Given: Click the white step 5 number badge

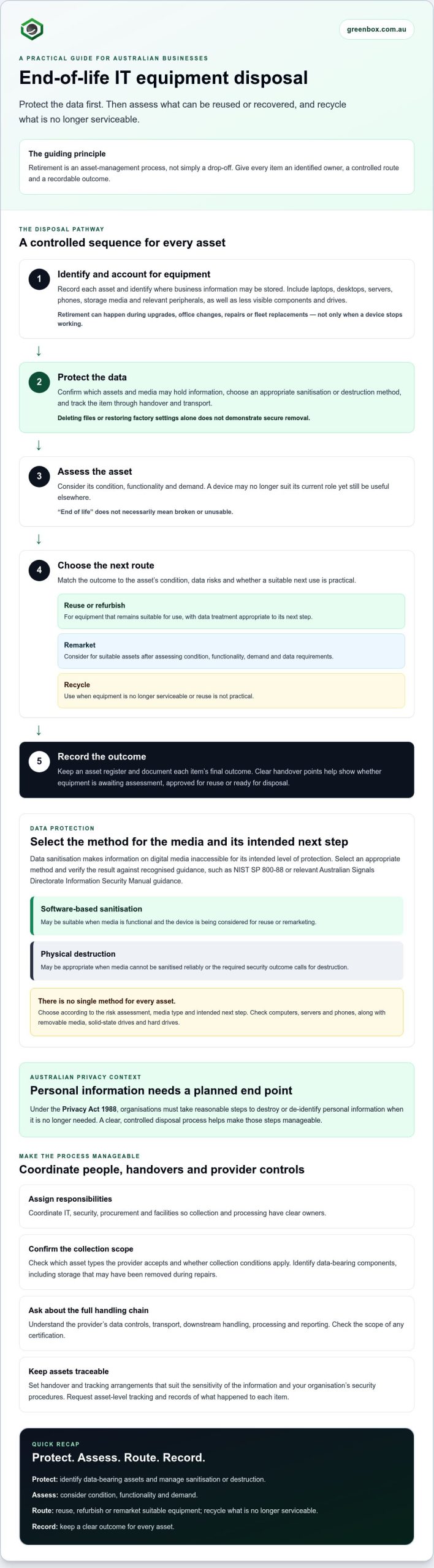Looking at the screenshot, I should coord(39,761).
